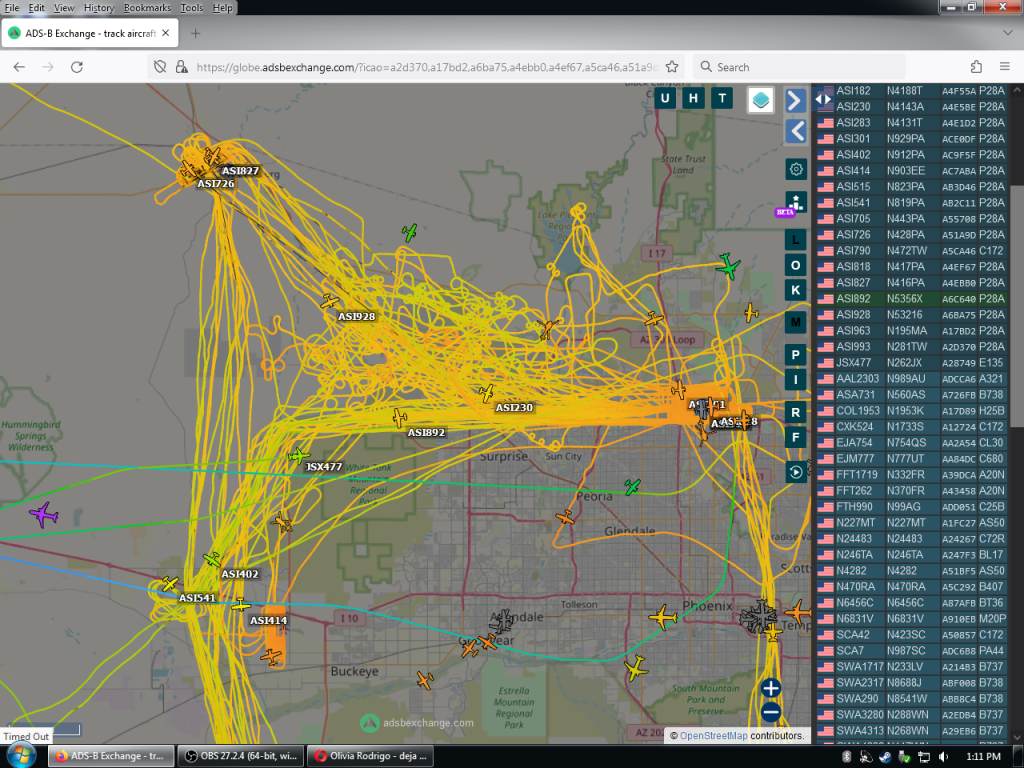Toggle the K map option button
This screenshot has height=768, width=1024.
(795, 290)
